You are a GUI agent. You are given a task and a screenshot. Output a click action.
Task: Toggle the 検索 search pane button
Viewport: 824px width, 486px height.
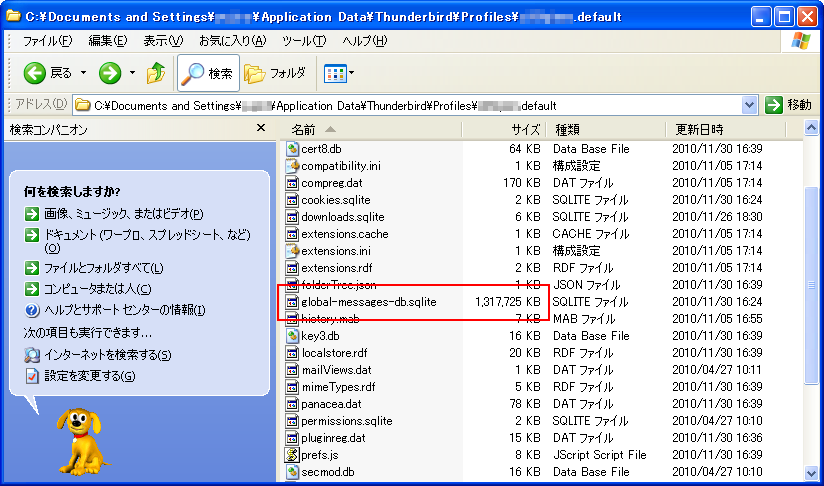click(x=208, y=73)
